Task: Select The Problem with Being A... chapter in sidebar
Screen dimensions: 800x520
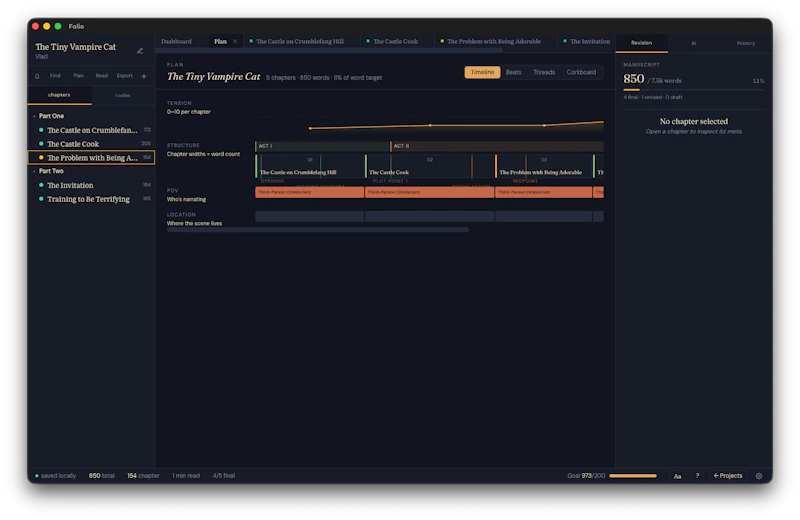Action: (91, 158)
